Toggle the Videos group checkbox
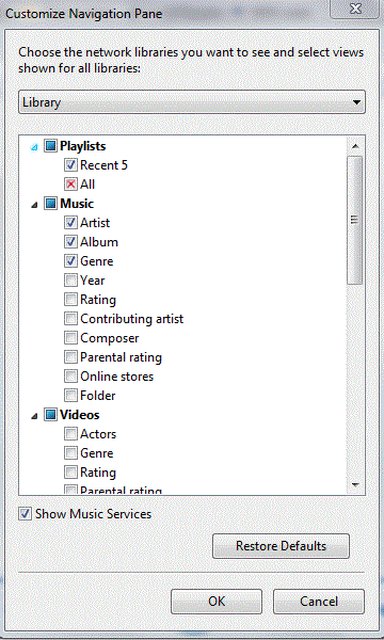This screenshot has width=384, height=640. pyautogui.click(x=51, y=415)
